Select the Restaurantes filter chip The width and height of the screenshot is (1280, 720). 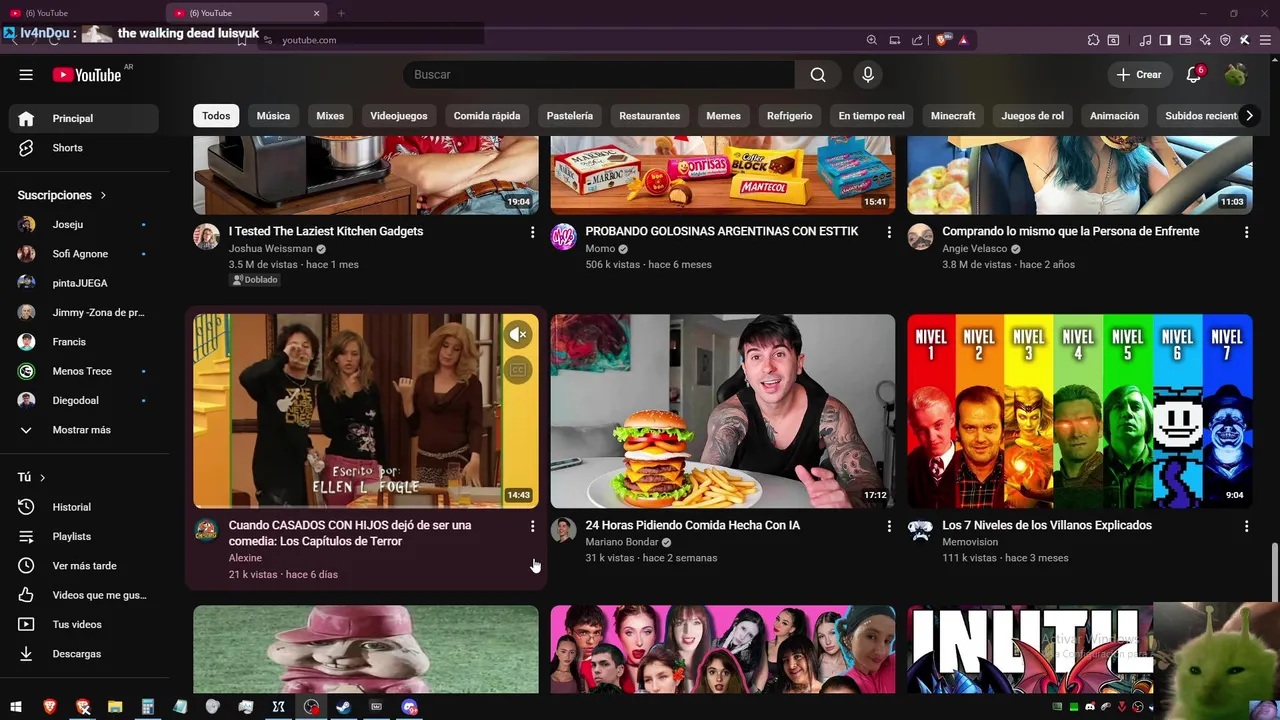650,116
